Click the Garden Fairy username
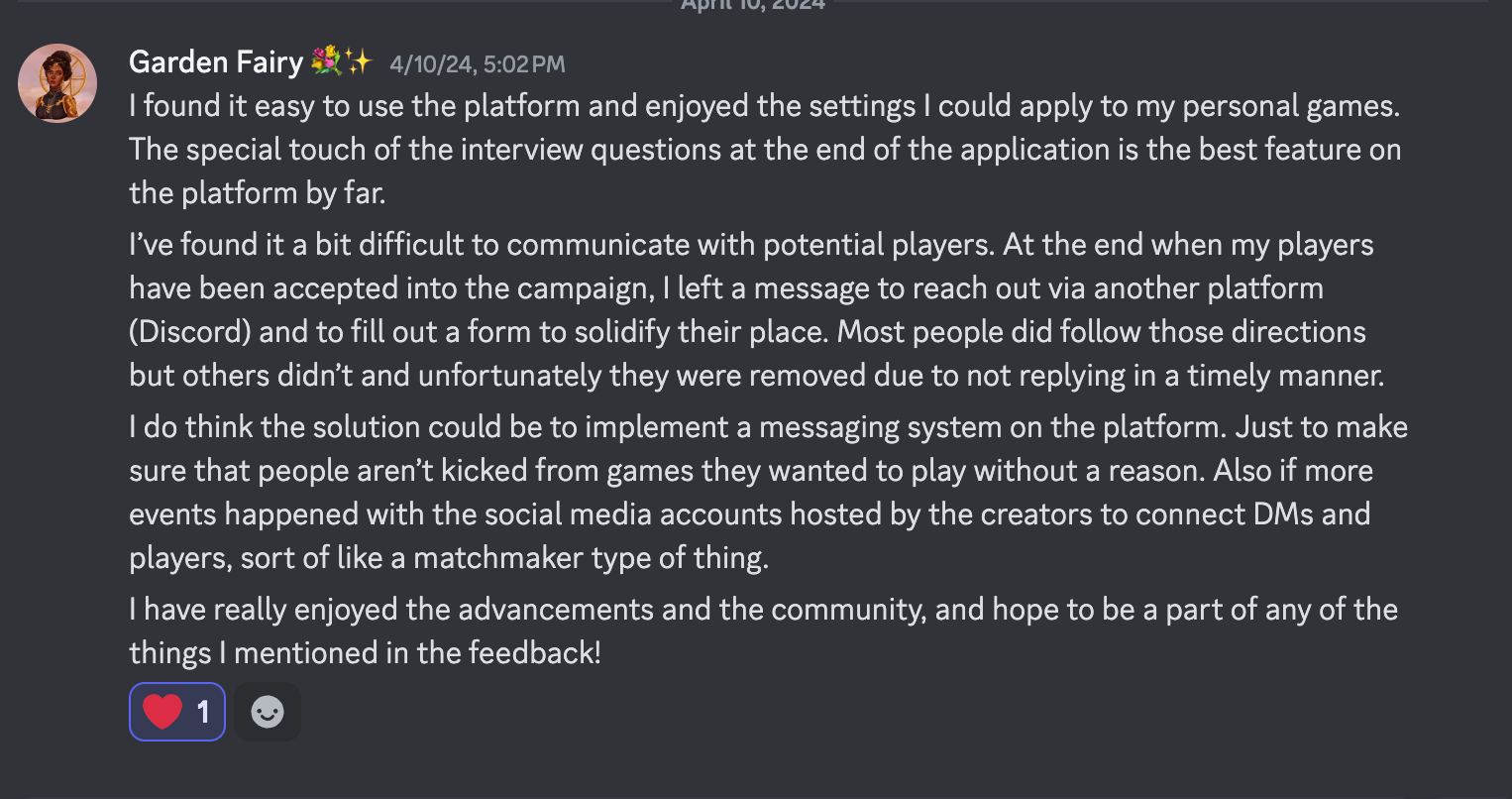Viewport: 1512px width, 799px height. click(216, 62)
